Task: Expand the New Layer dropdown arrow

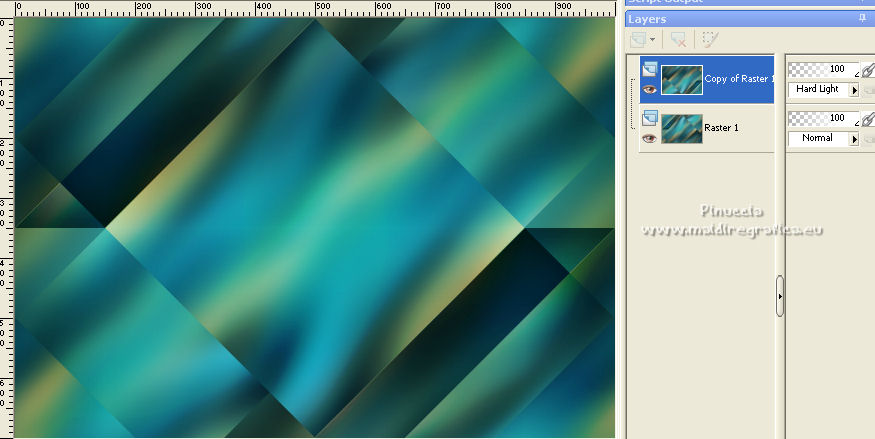Action: coord(652,40)
